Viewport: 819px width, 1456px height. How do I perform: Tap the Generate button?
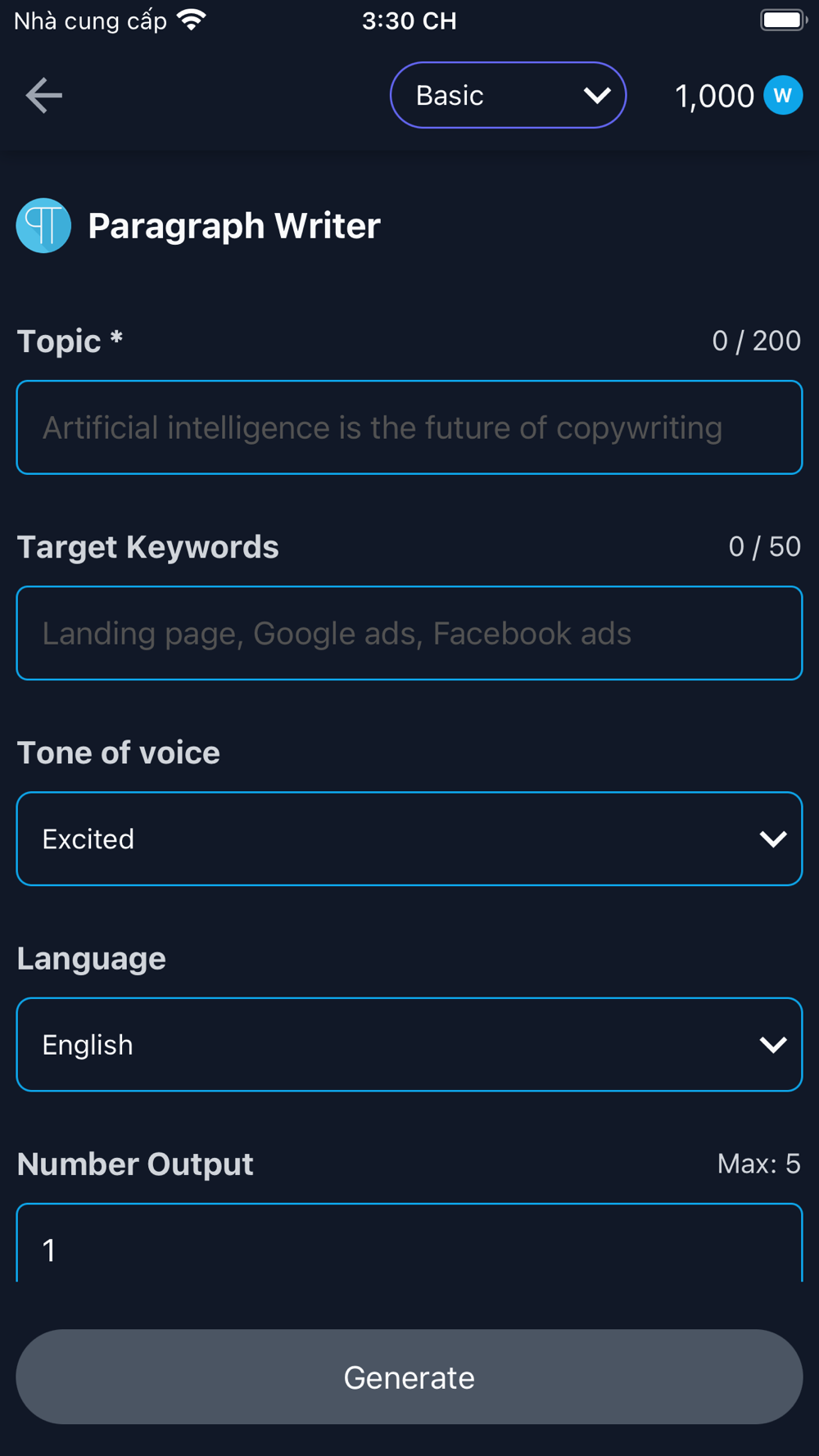click(409, 1377)
